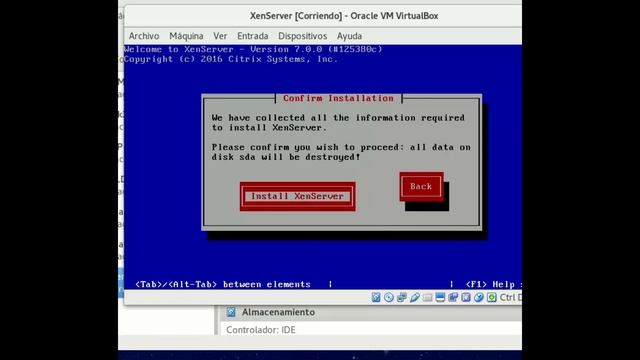Go back with the Back button
The height and width of the screenshot is (360, 640).
tap(421, 187)
